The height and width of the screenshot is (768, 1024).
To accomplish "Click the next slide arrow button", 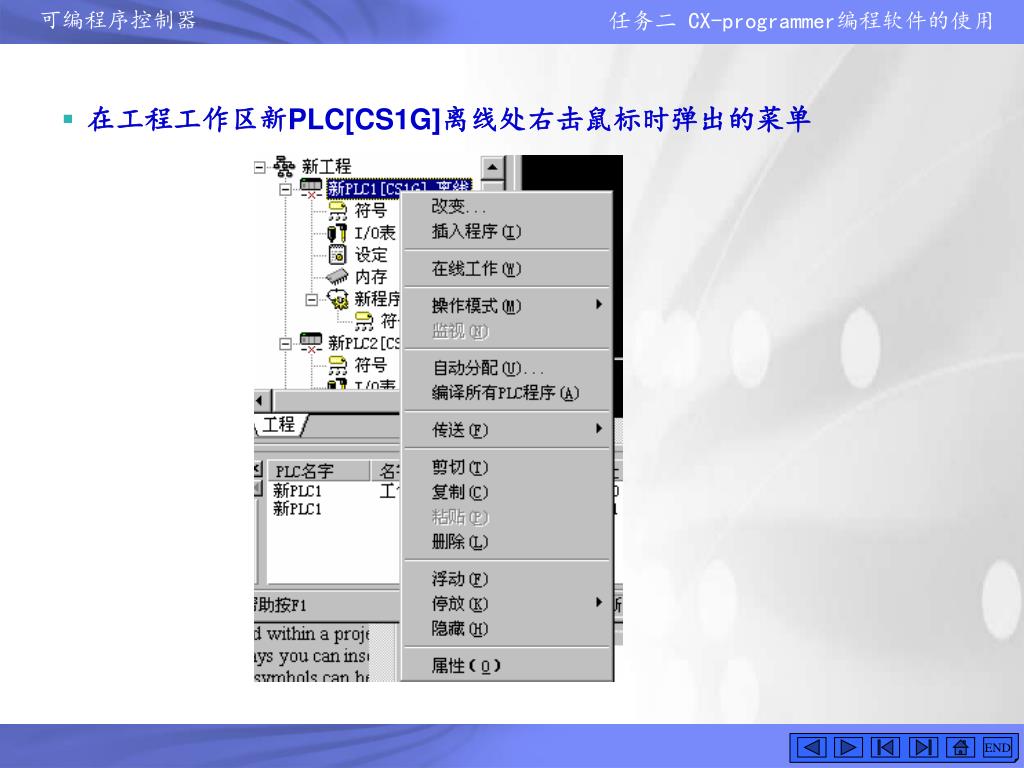I will pos(848,746).
